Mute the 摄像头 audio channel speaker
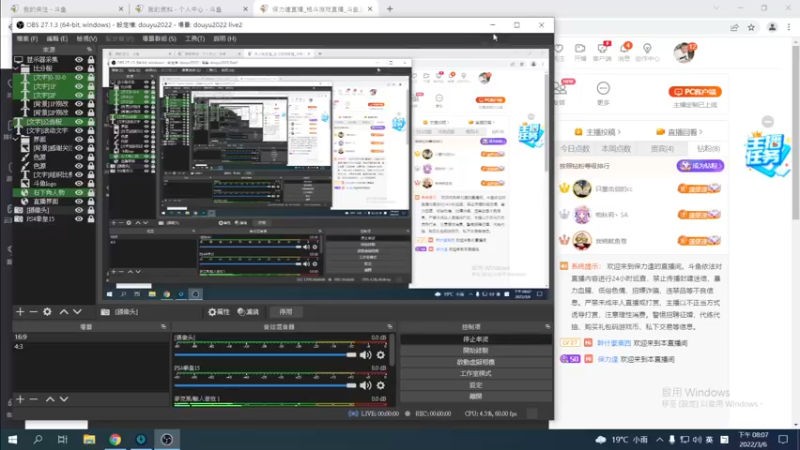 click(x=365, y=355)
